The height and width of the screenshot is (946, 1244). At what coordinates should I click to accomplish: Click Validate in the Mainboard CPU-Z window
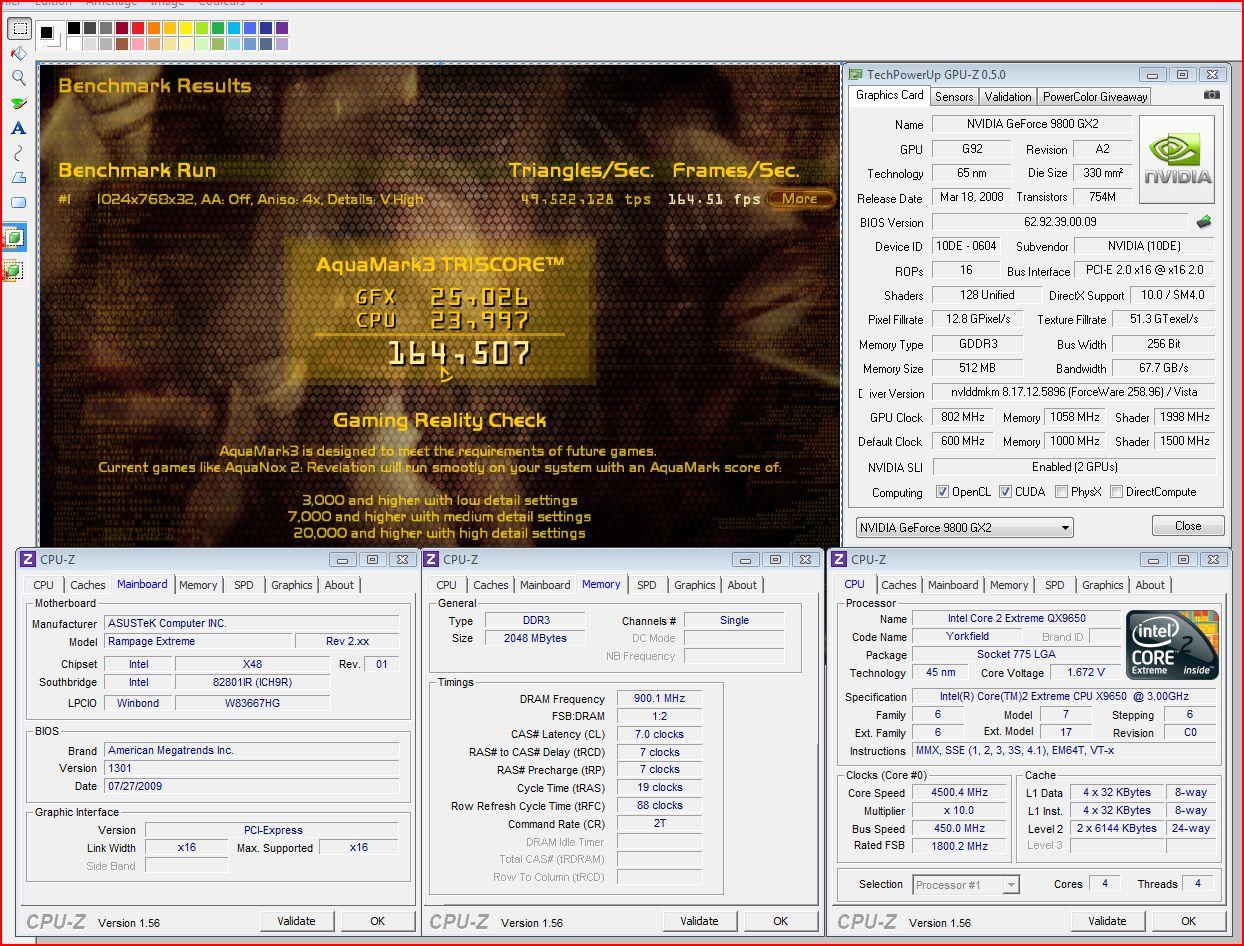click(x=296, y=921)
